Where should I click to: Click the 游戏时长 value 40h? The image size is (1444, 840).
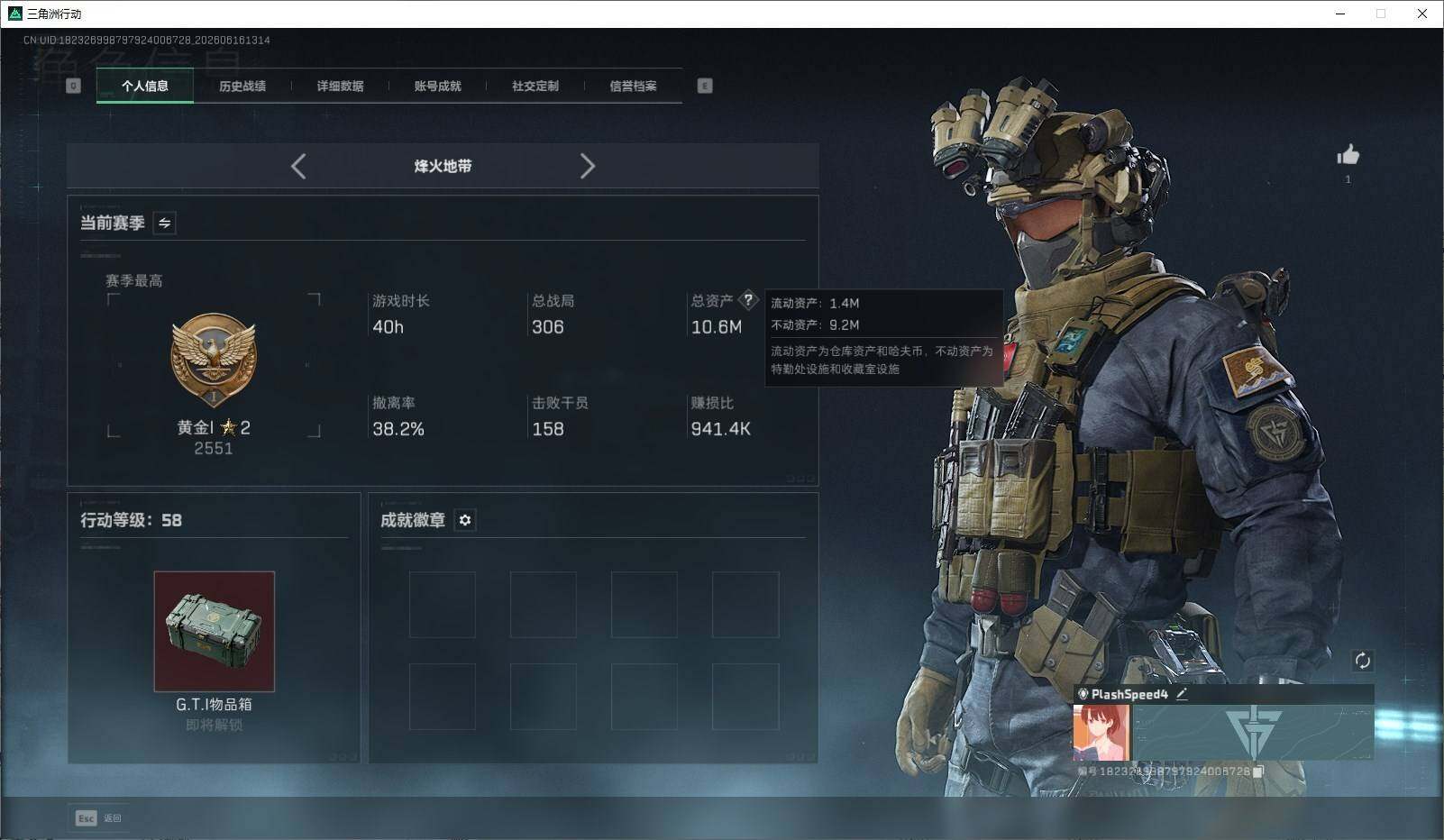pos(388,327)
